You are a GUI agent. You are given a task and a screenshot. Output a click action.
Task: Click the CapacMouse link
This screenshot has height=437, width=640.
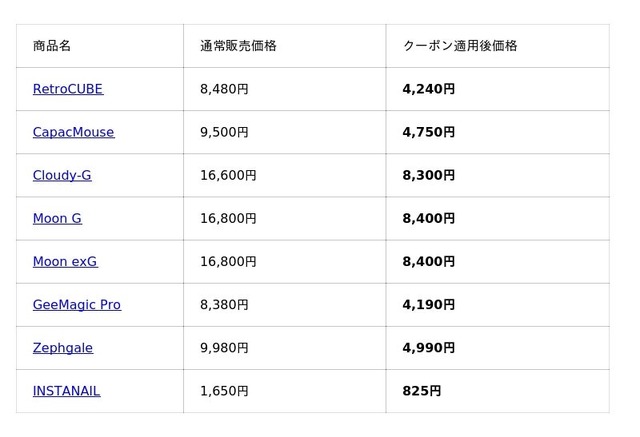73,132
